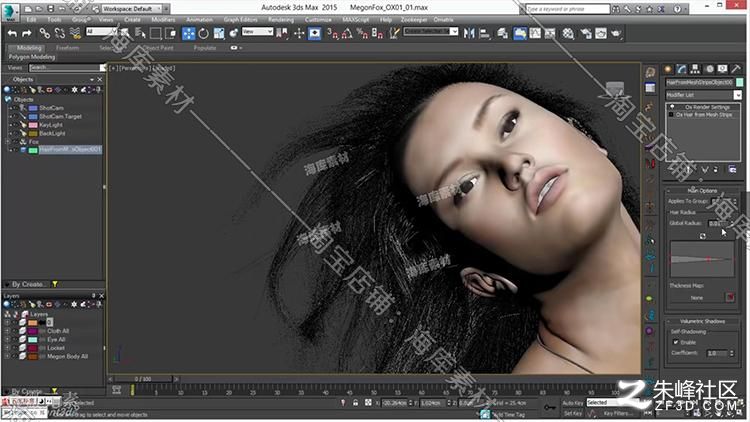Activate the Select and Move tool
The image size is (750, 422).
tap(188, 33)
